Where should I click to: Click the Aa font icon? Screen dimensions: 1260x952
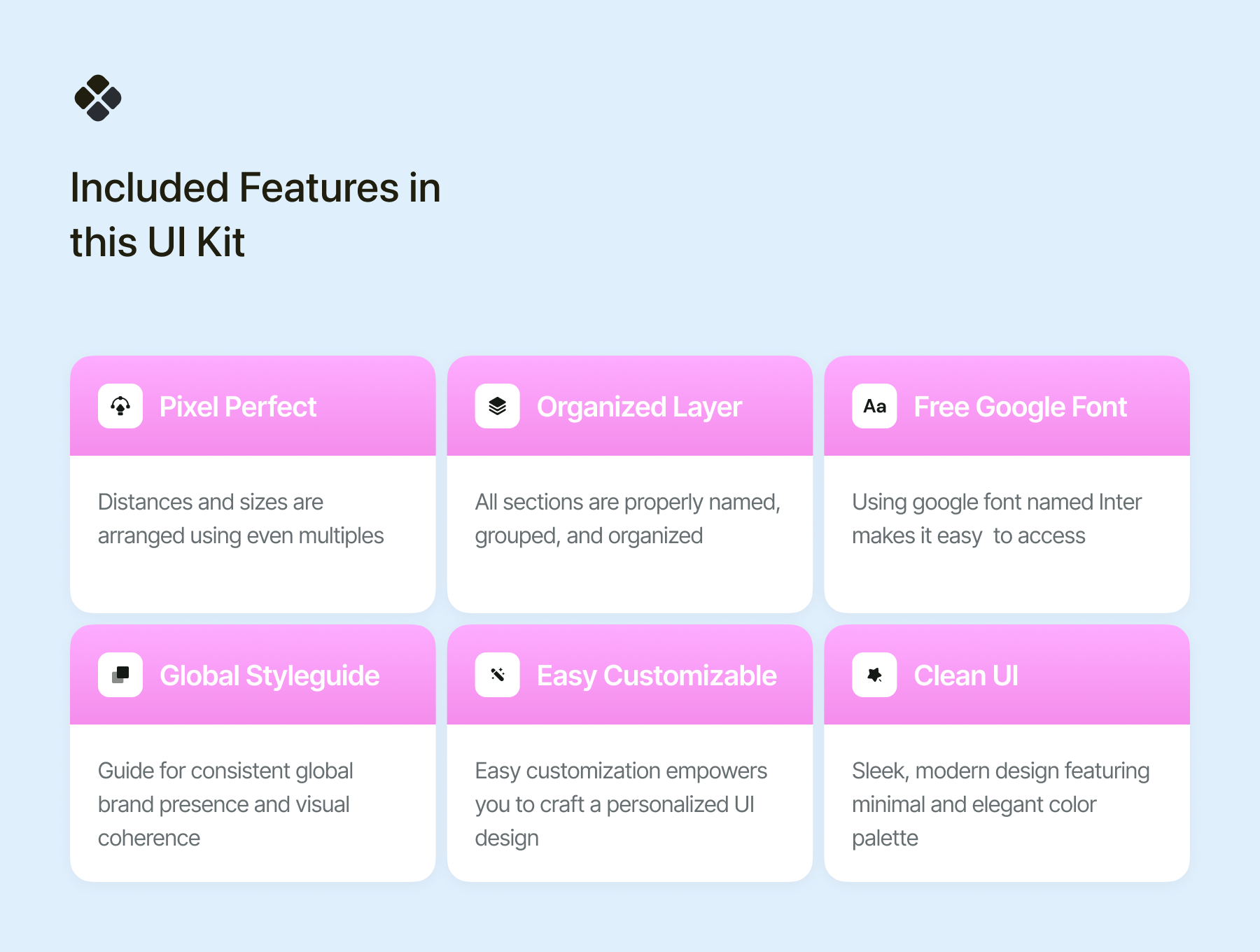874,406
